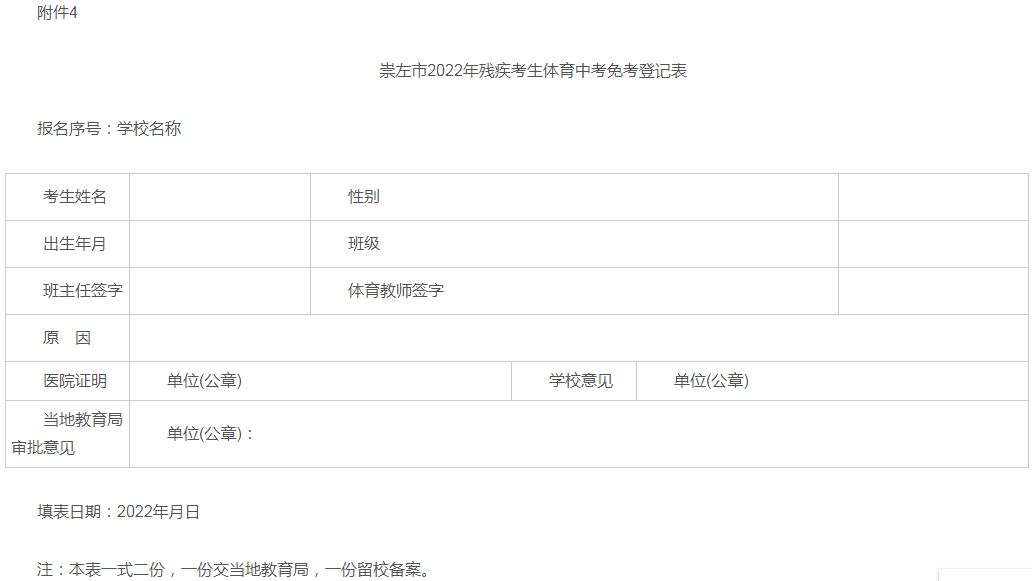This screenshot has width=1032, height=581.
Task: Click the 报名序号：学校名称 line
Action: [109, 128]
